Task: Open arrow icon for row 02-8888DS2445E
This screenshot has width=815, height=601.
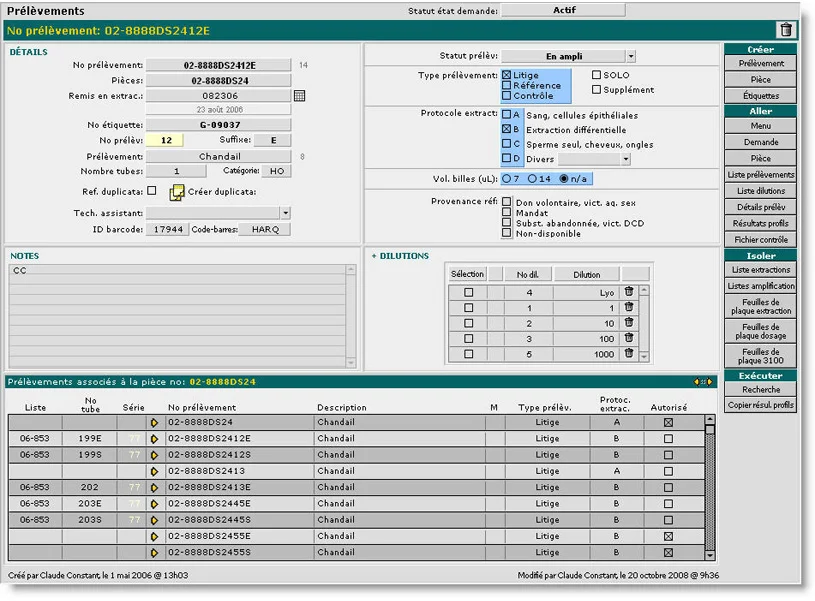Action: (x=154, y=504)
